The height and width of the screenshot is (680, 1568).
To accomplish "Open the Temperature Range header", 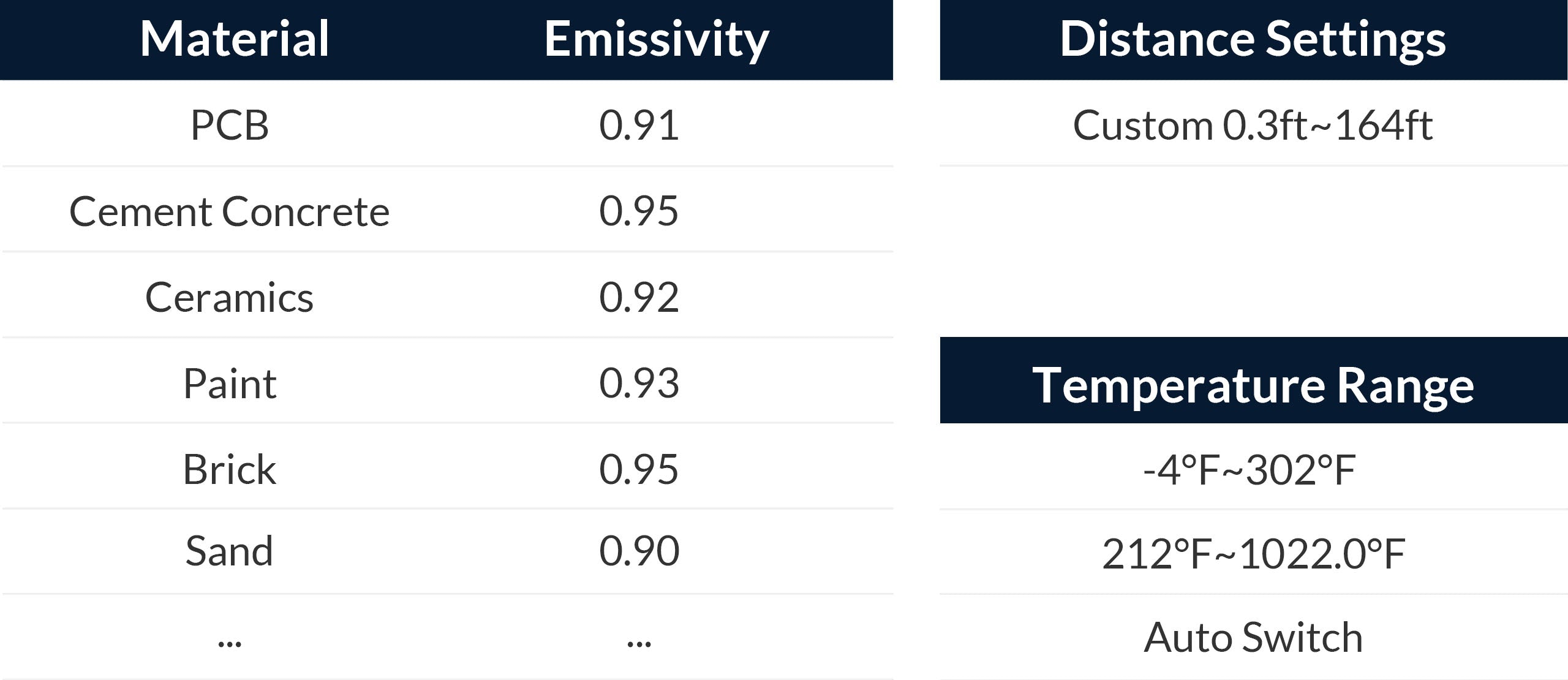I will coord(1253,385).
